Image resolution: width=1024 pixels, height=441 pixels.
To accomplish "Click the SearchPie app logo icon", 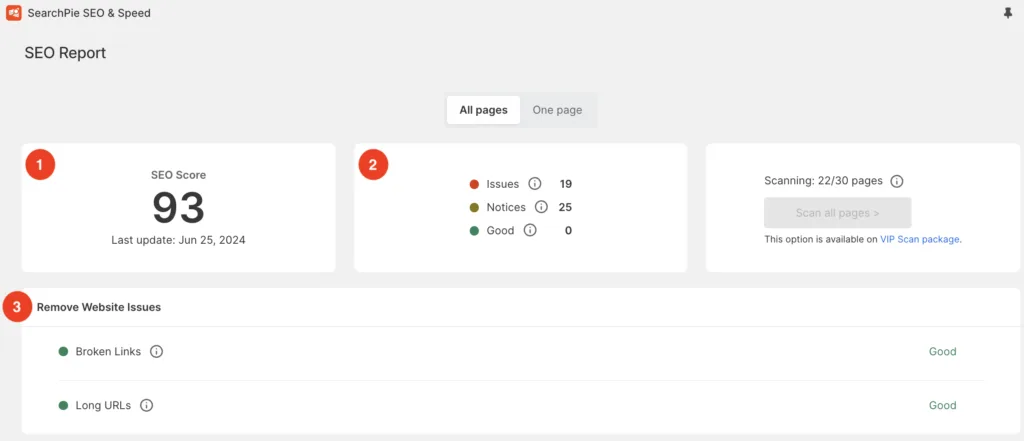I will click(14, 13).
